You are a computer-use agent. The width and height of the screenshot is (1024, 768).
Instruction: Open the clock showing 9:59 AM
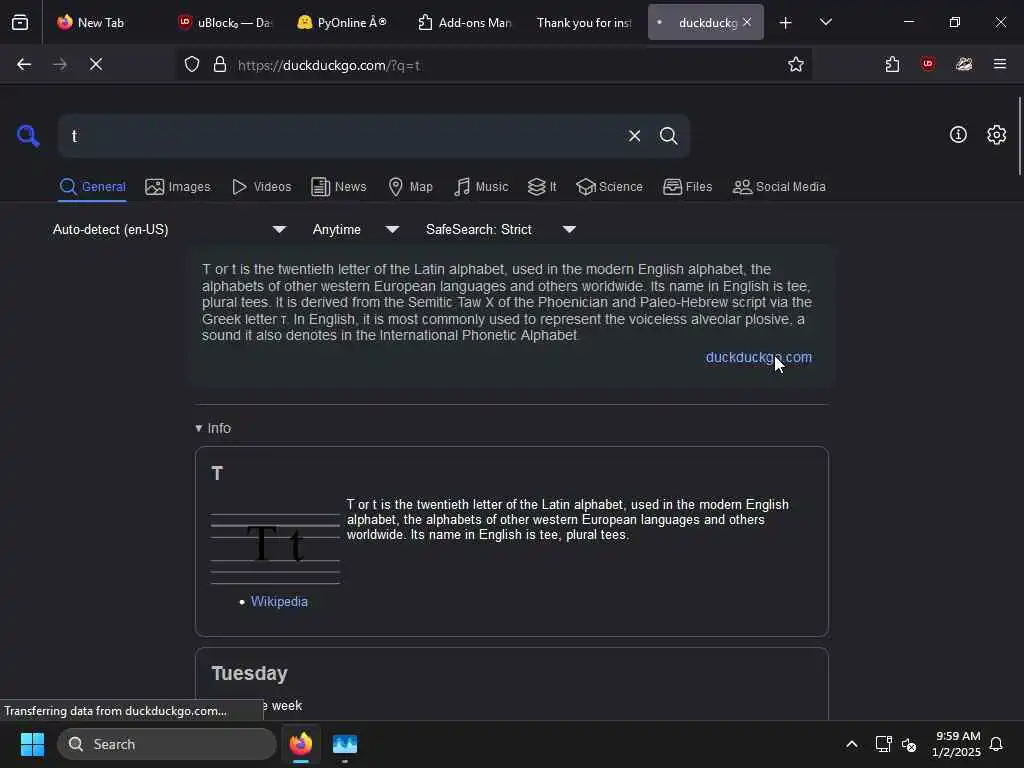pos(956,744)
